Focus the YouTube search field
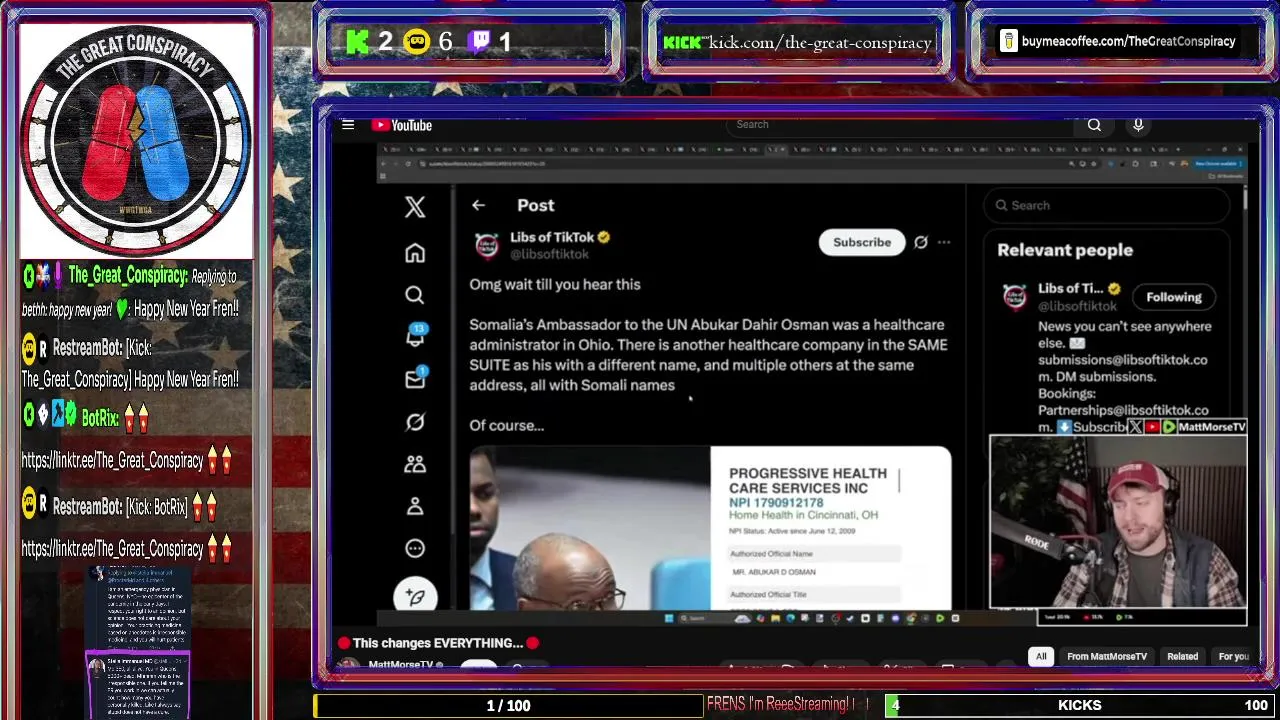This screenshot has width=1280, height=720. pos(900,125)
